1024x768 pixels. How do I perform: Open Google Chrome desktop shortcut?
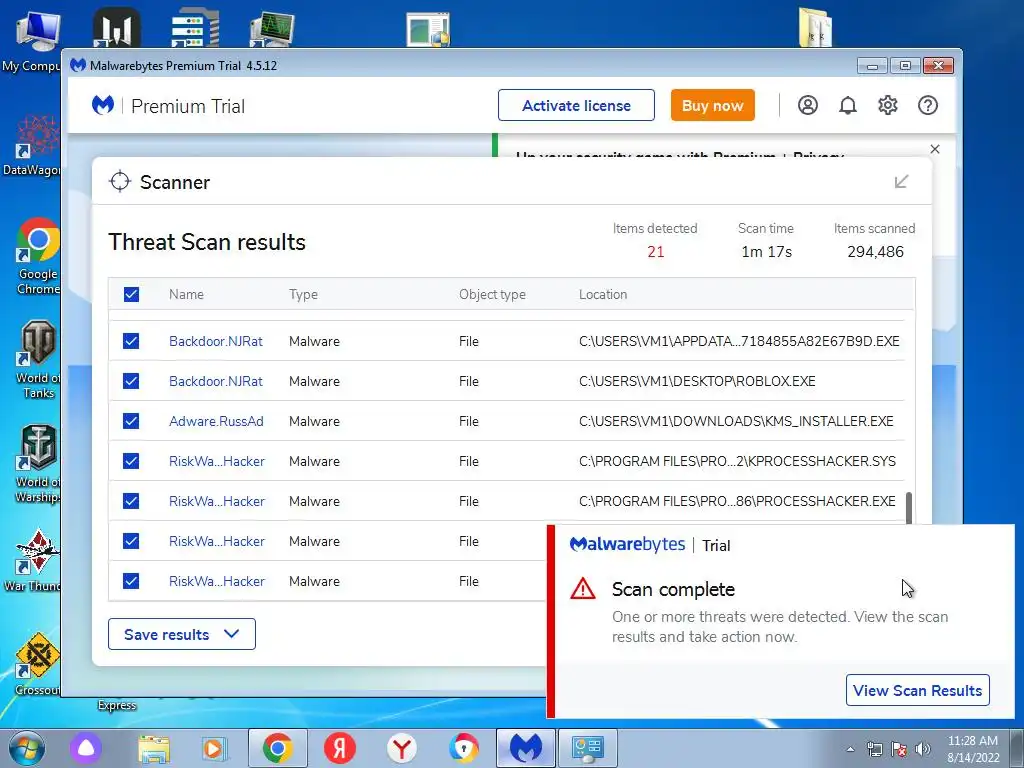38,256
